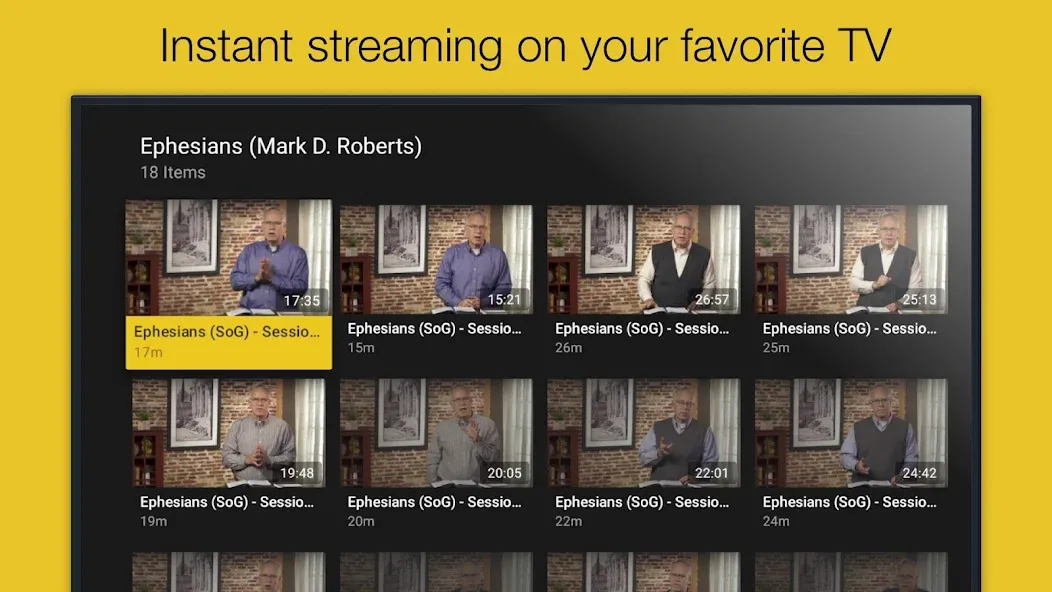Open the video thumbnail with duration 20:05
This screenshot has height=592, width=1052.
click(436, 433)
